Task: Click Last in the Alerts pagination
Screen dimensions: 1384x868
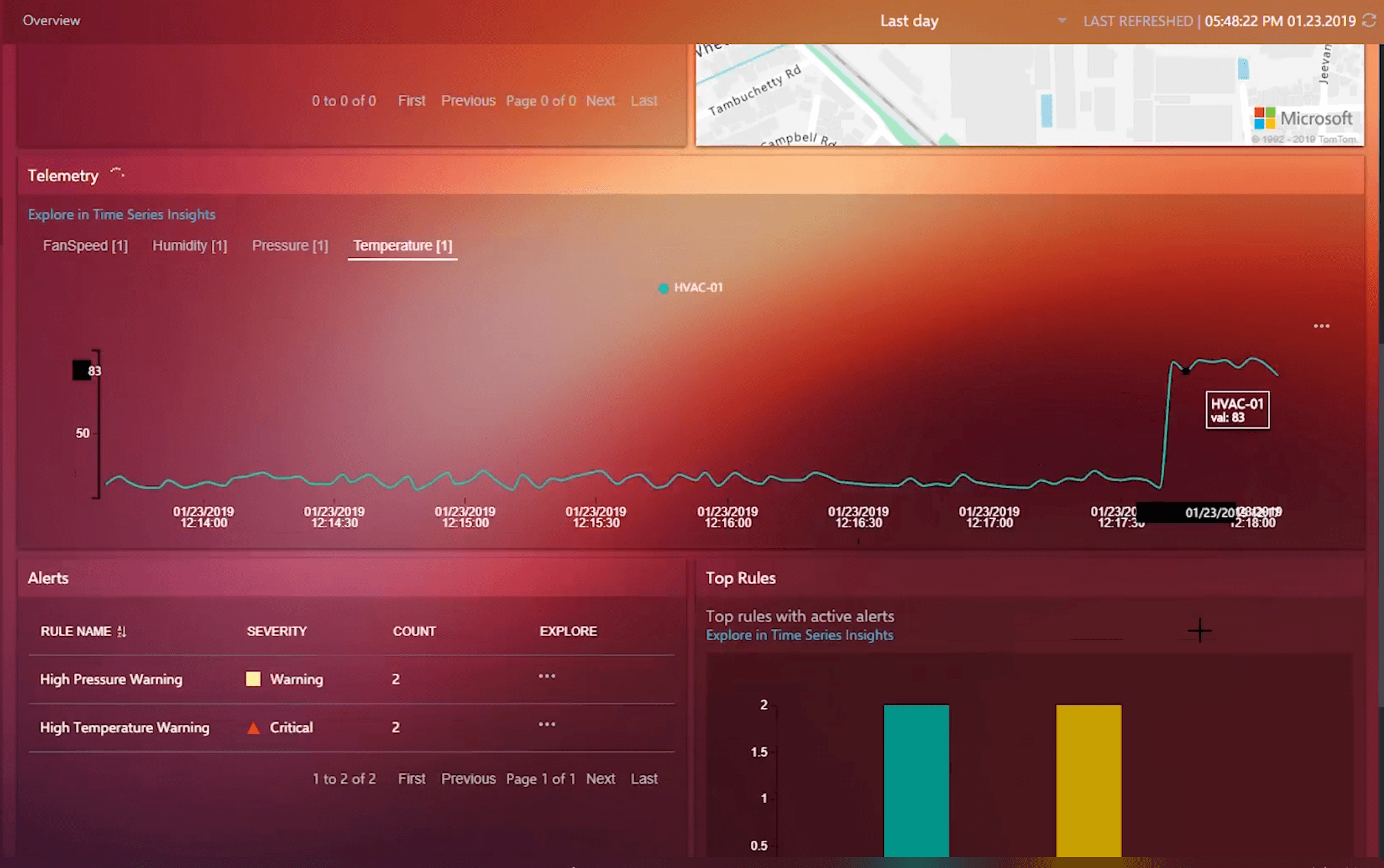Action: 643,779
